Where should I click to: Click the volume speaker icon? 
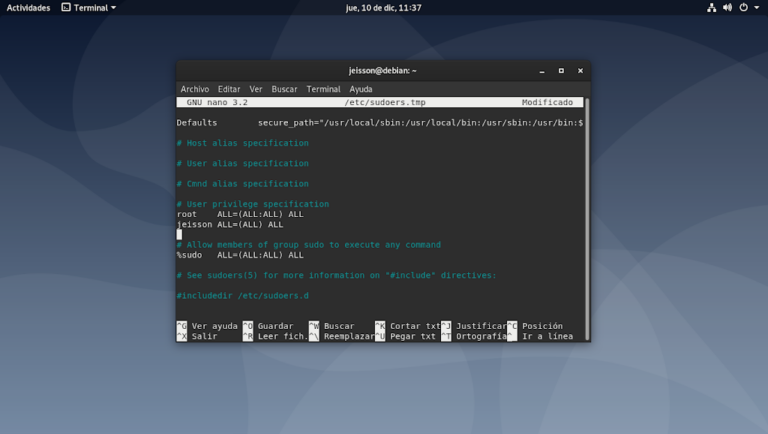(727, 7)
